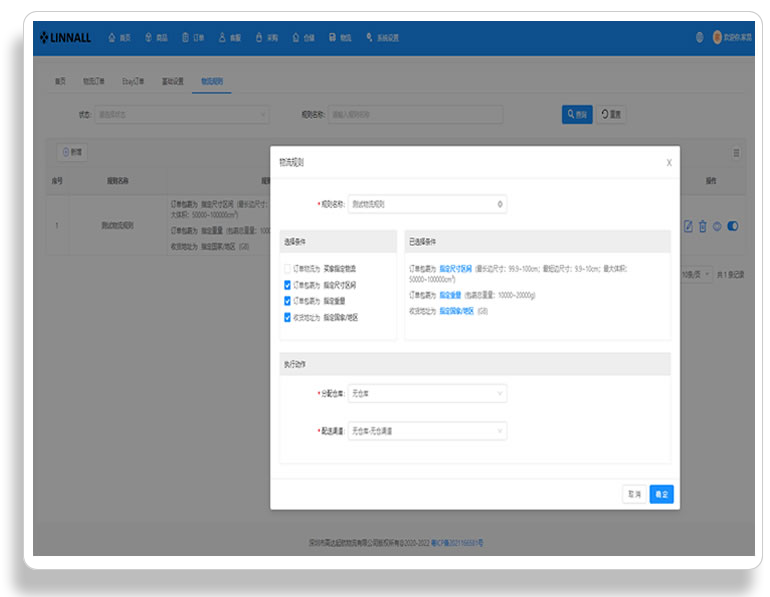
Task: Switch to the Ebay orders tab
Action: pyautogui.click(x=133, y=81)
